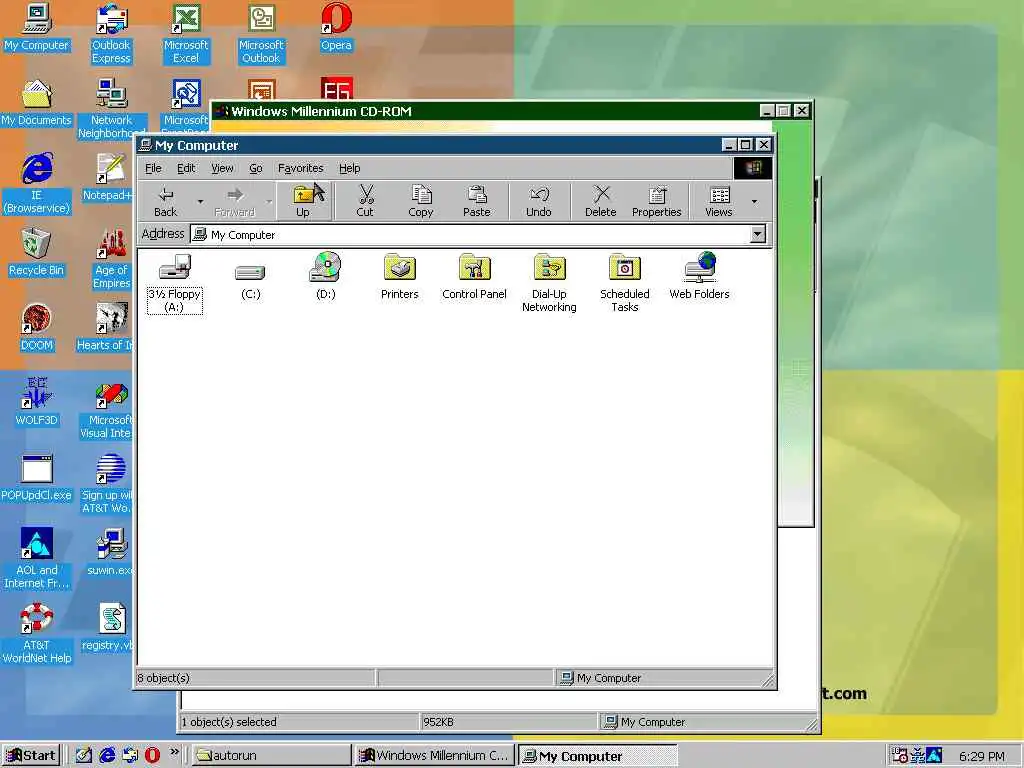Select IE (Browservice) desktop icon
The width and height of the screenshot is (1024, 768).
point(37,184)
